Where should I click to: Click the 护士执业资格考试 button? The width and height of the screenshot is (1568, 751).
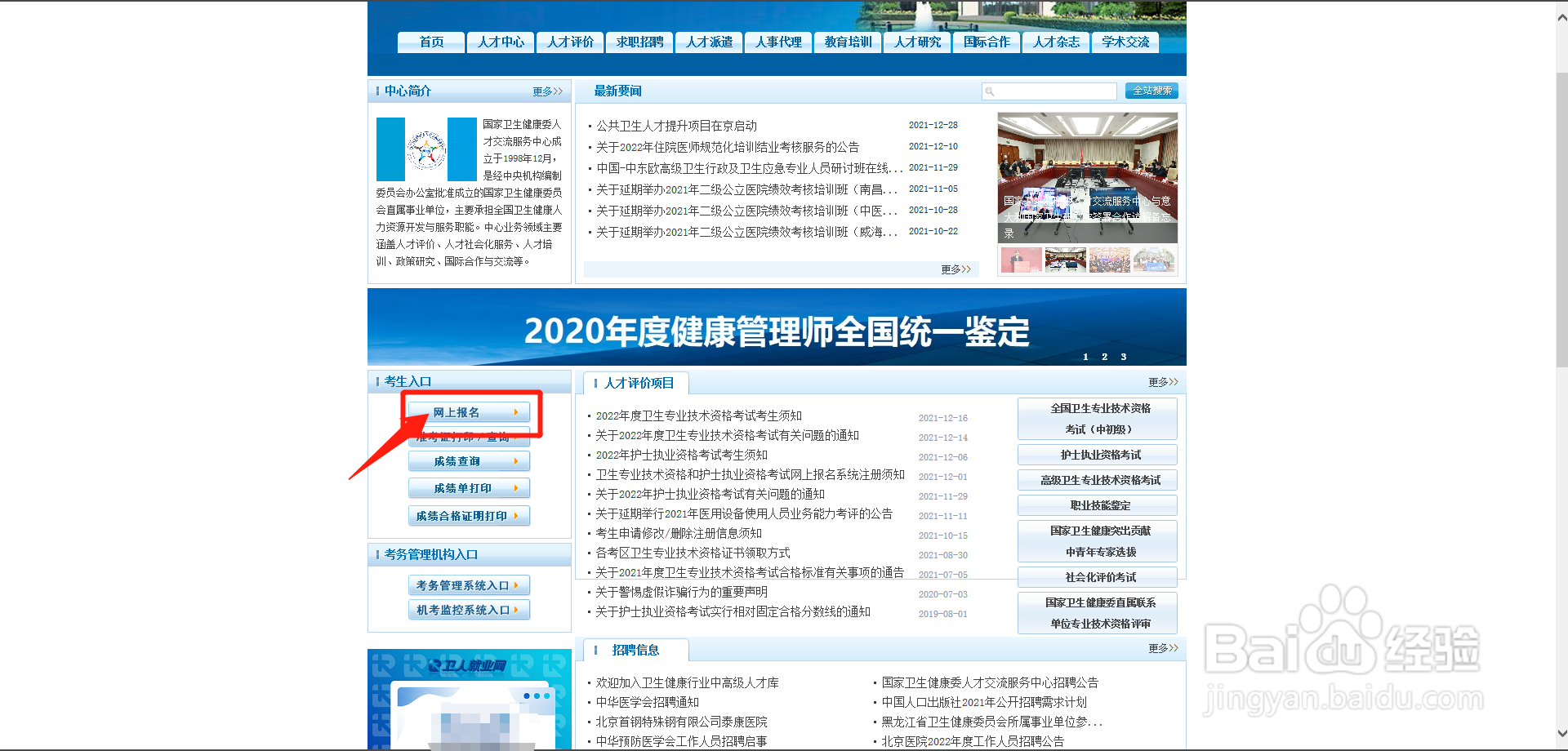(1098, 455)
